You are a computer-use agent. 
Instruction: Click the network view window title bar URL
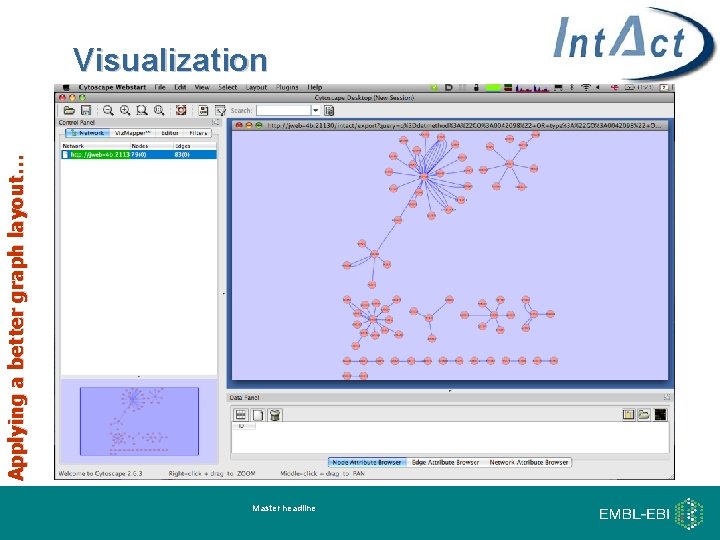(x=464, y=125)
